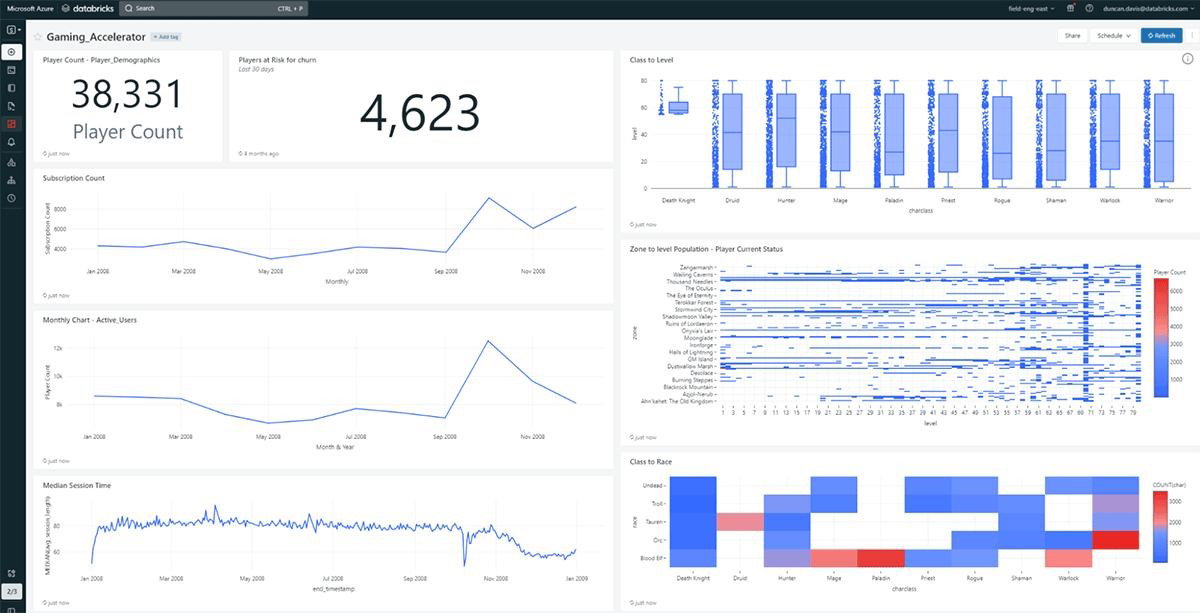Image resolution: width=1200 pixels, height=613 pixels.
Task: Open the Queries sidebar icon
Action: tap(12, 106)
